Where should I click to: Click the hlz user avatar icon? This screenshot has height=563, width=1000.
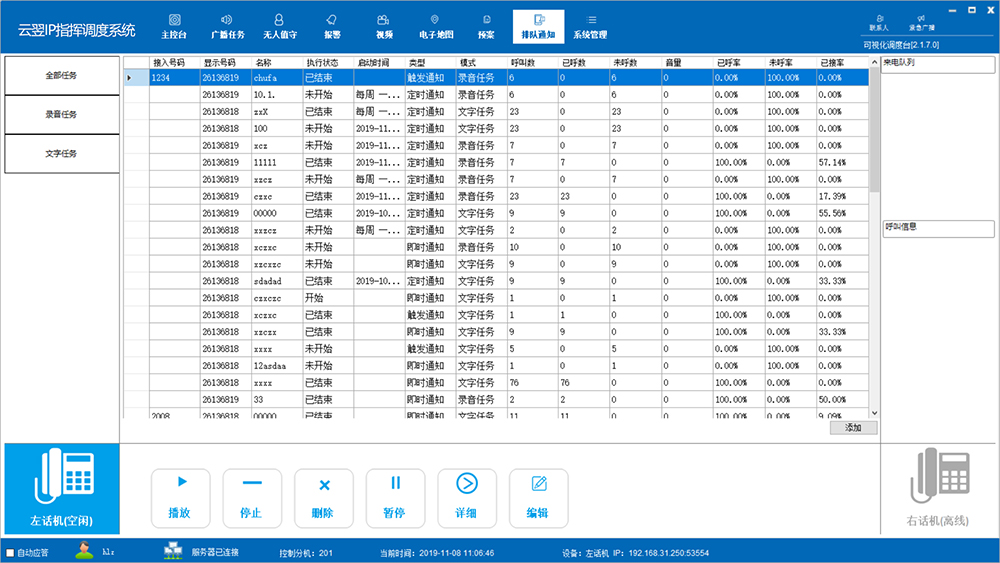tap(84, 551)
